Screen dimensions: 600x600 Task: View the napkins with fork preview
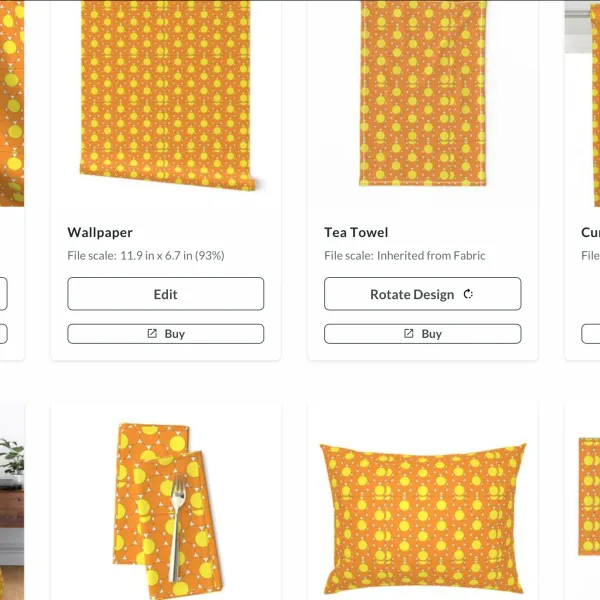click(x=166, y=510)
